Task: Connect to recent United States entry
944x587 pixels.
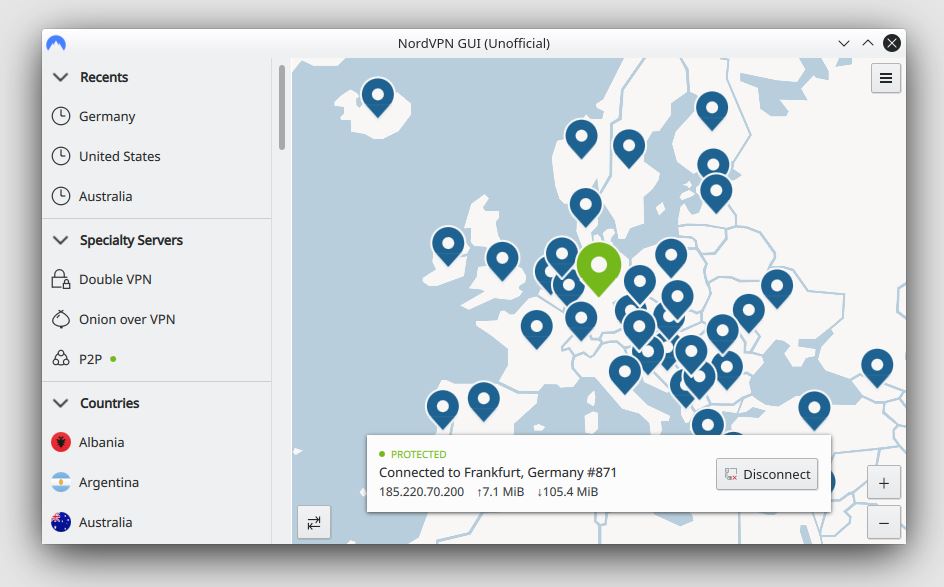Action: pos(157,156)
